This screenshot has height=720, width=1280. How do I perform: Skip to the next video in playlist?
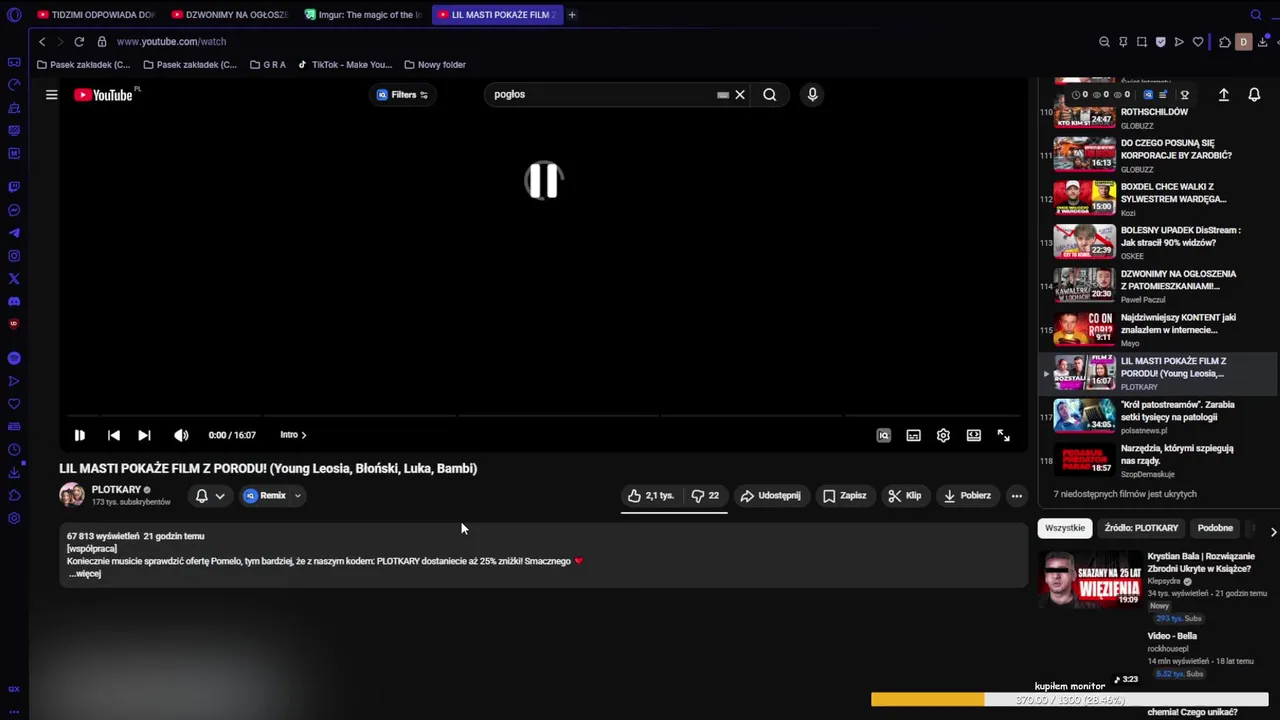click(144, 435)
